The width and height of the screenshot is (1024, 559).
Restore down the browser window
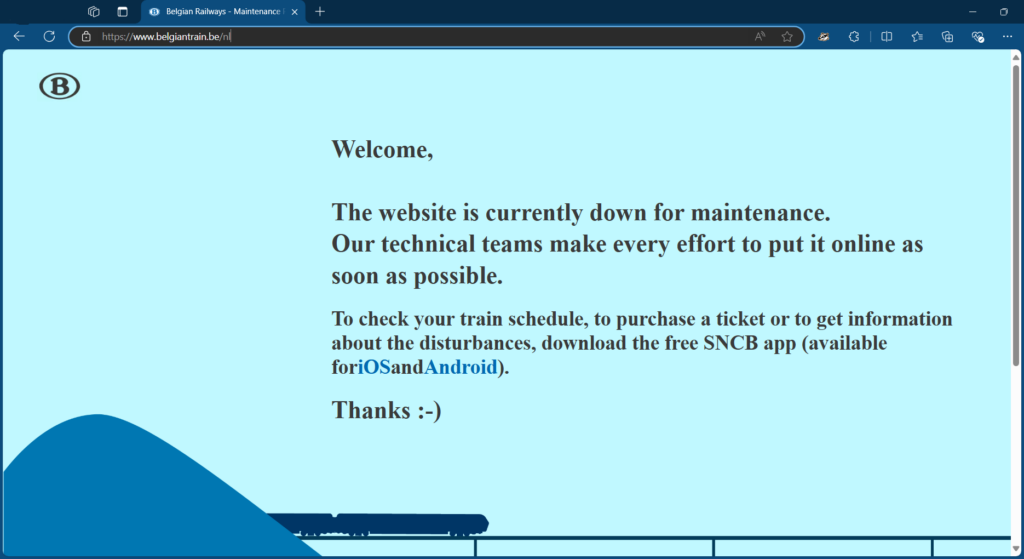1004,12
